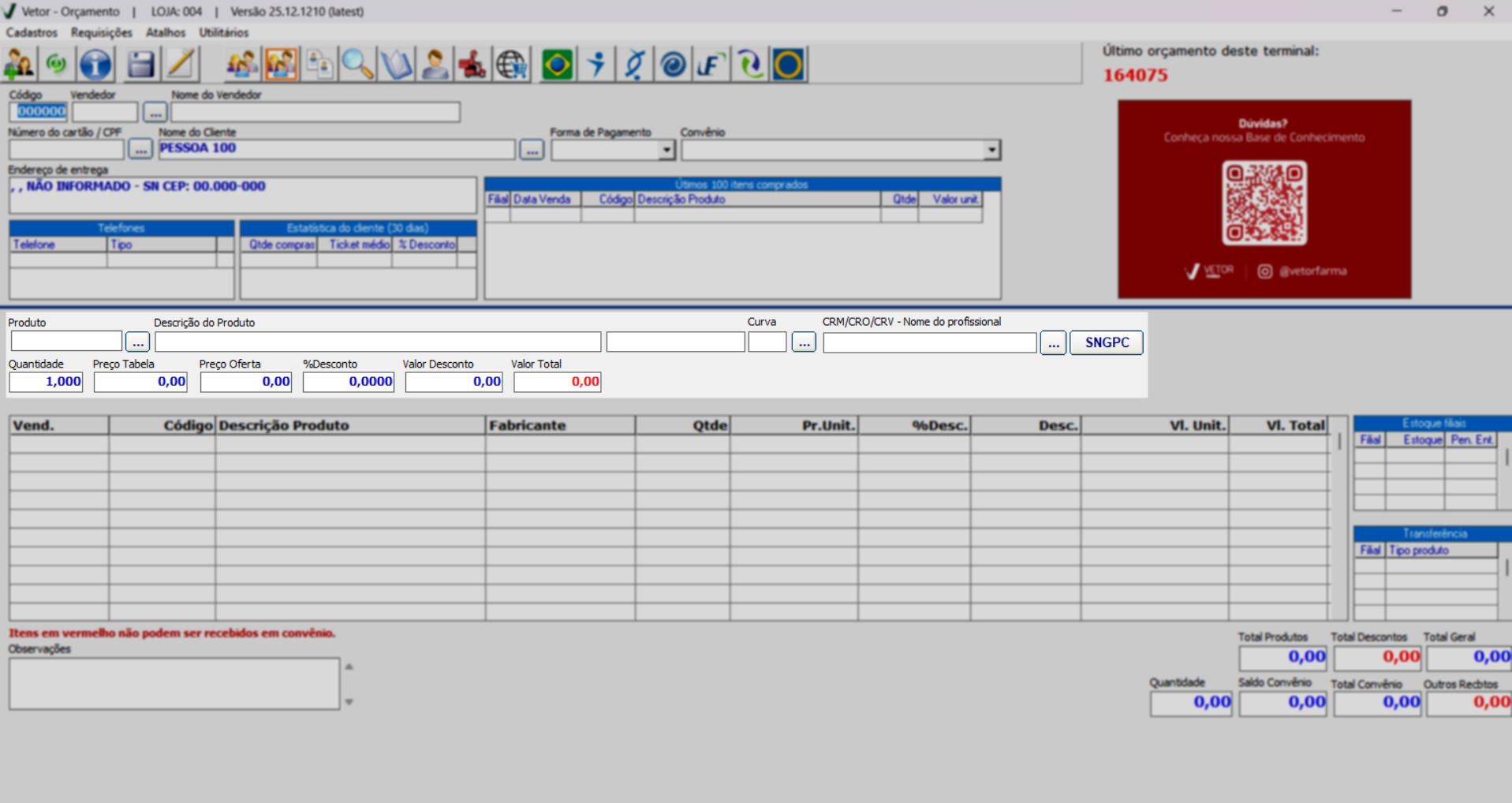Click the floppy disk save icon
The image size is (1512, 803).
[140, 65]
